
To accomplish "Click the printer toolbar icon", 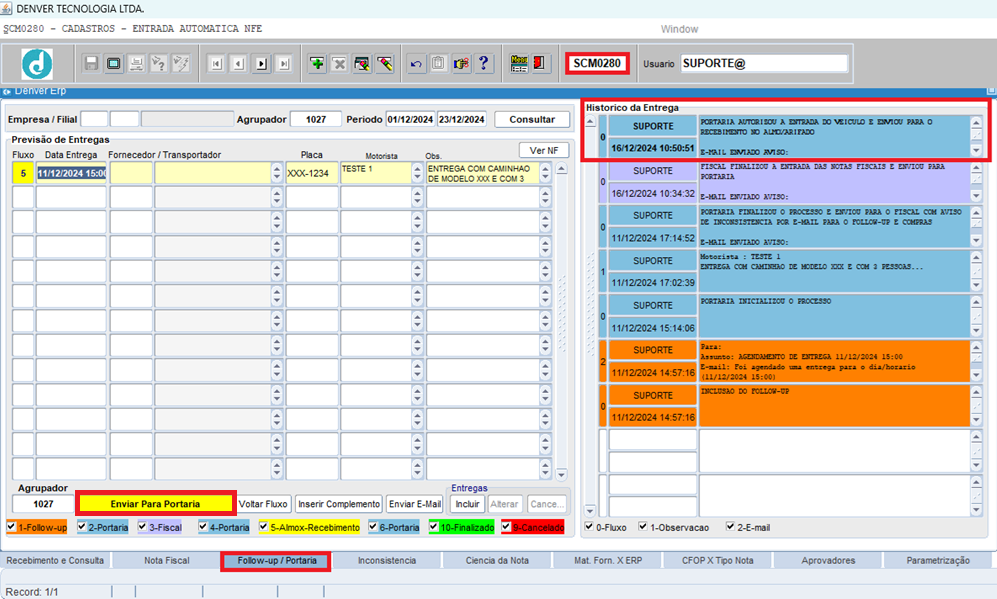I will tap(136, 64).
